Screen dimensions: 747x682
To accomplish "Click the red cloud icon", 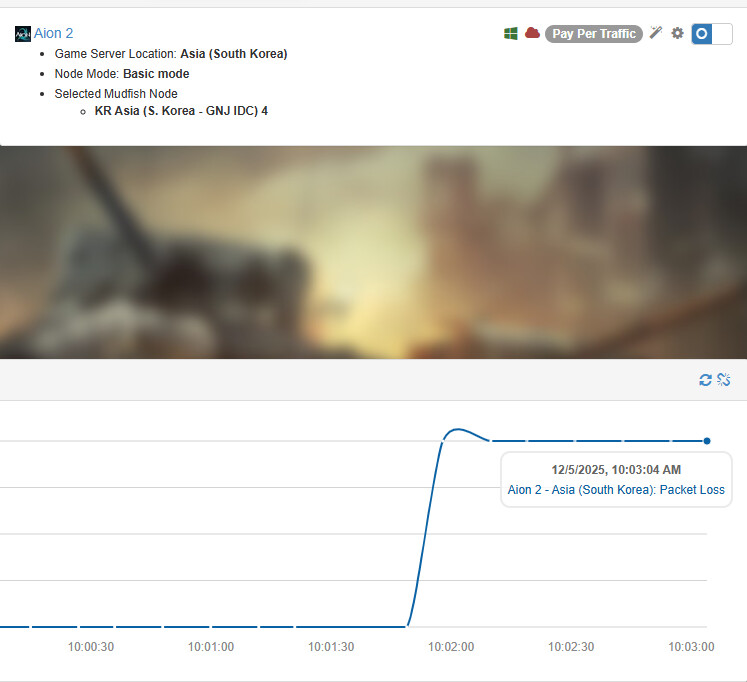I will pos(532,33).
